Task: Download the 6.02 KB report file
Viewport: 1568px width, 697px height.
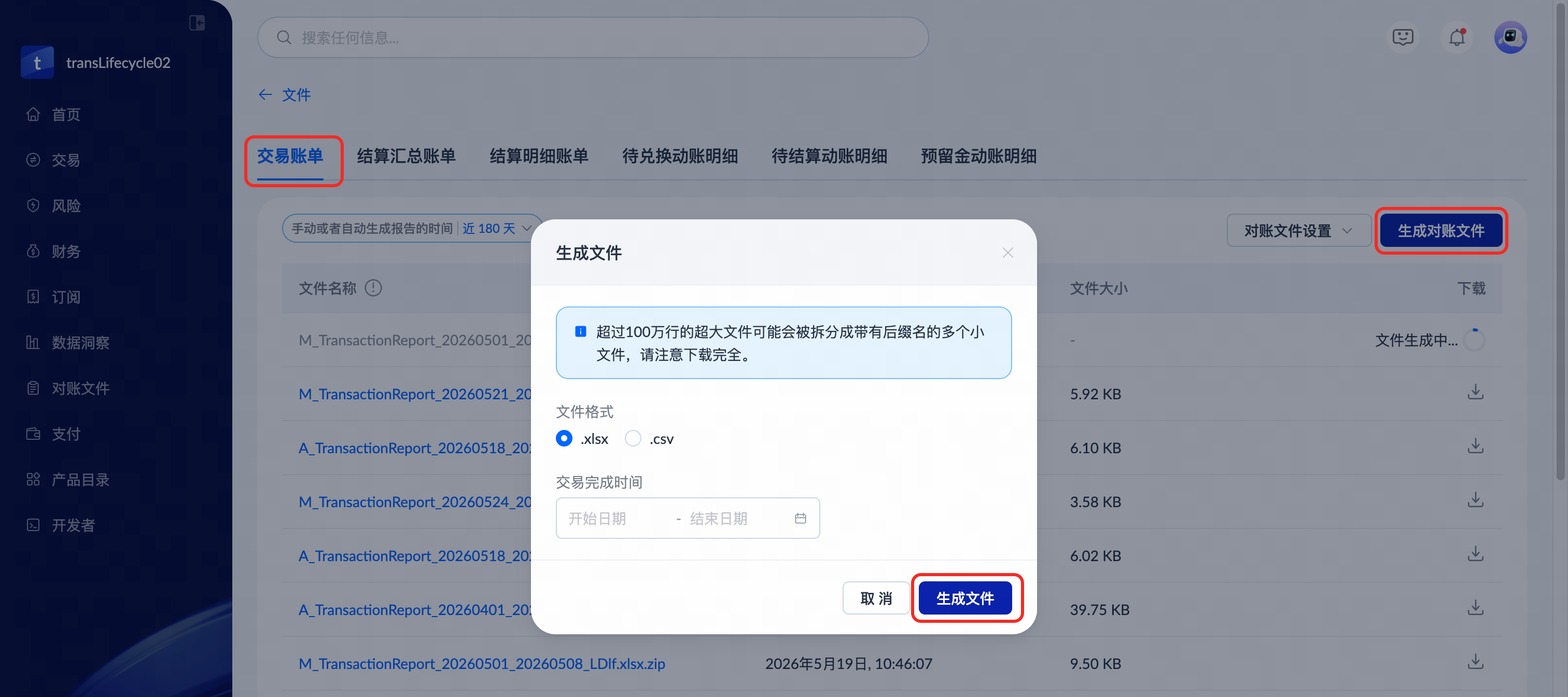Action: pos(1475,554)
